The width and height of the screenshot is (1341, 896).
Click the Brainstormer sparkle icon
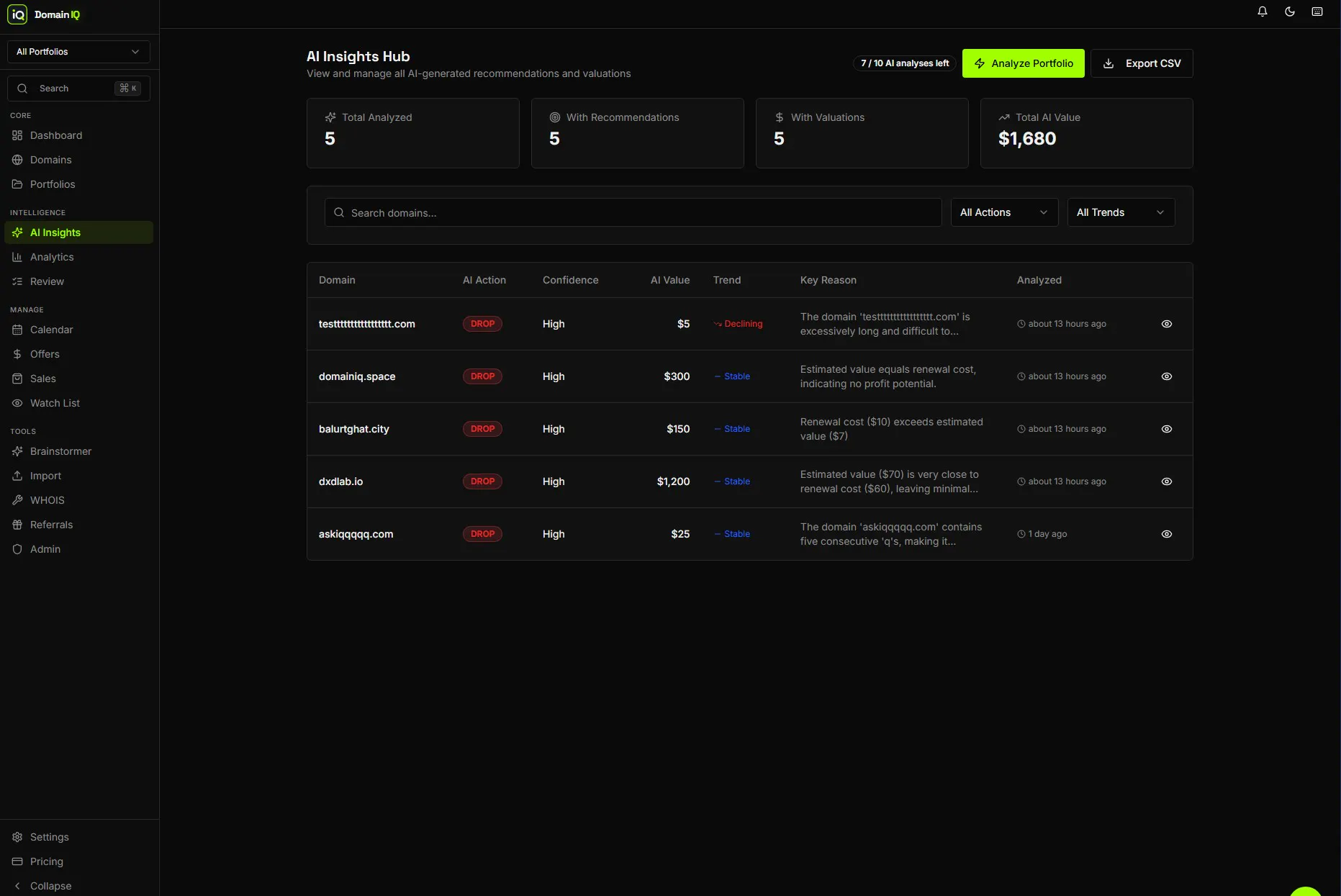tap(17, 451)
